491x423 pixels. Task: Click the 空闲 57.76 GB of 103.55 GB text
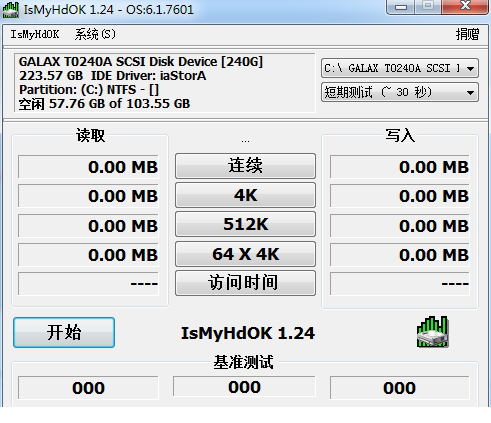(104, 104)
